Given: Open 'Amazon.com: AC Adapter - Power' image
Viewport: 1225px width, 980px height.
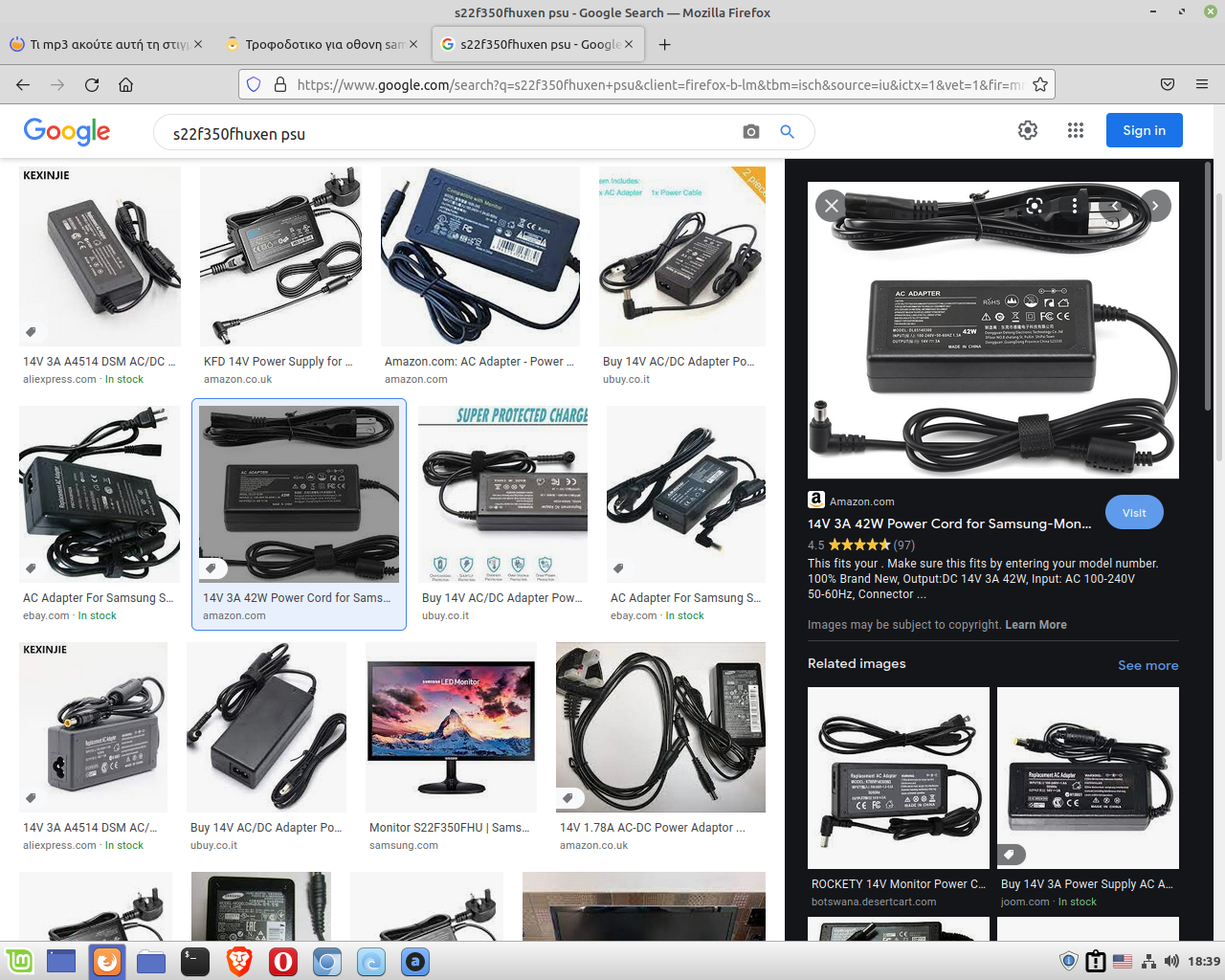Looking at the screenshot, I should [x=480, y=256].
